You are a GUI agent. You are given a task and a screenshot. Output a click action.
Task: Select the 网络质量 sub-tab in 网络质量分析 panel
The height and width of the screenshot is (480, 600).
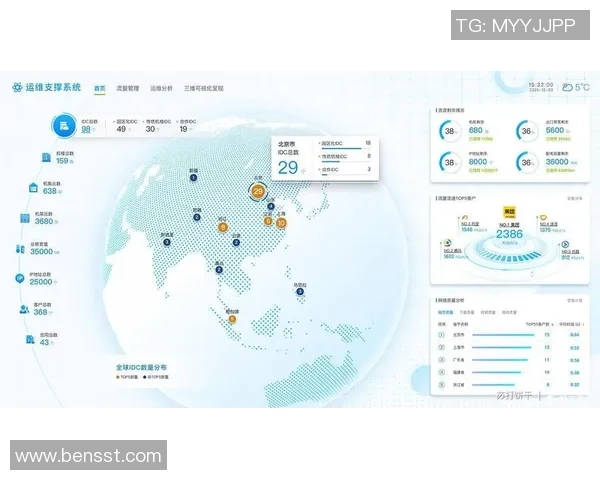pos(444,312)
